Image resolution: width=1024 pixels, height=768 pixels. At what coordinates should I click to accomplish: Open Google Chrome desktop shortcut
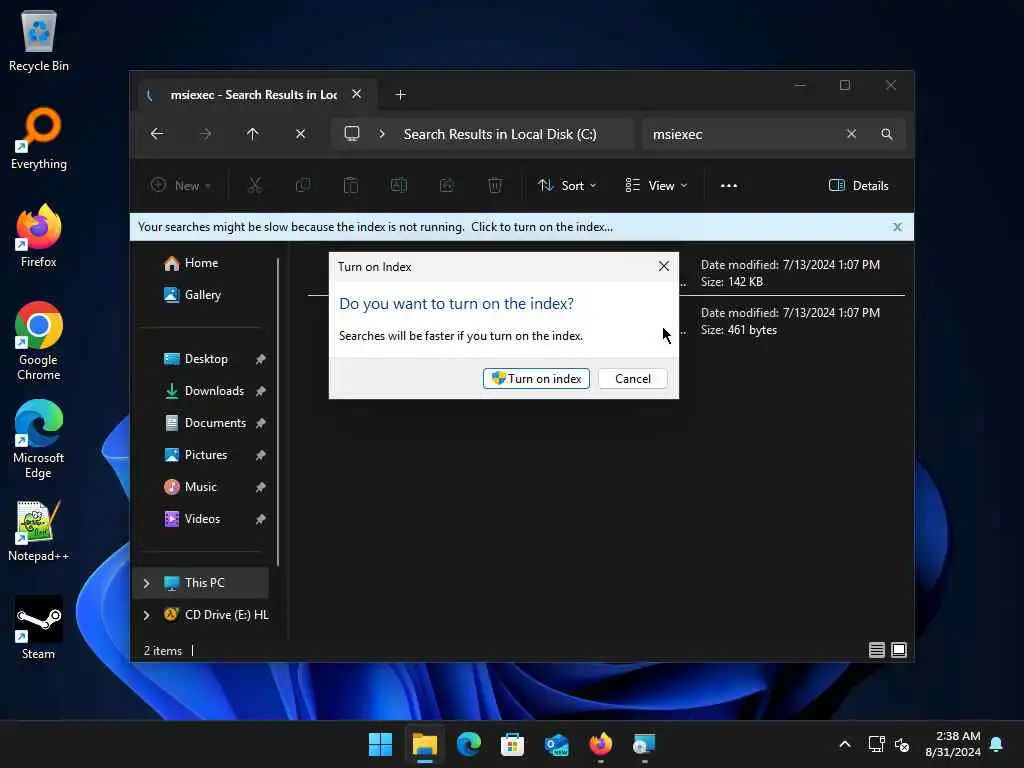coord(39,341)
